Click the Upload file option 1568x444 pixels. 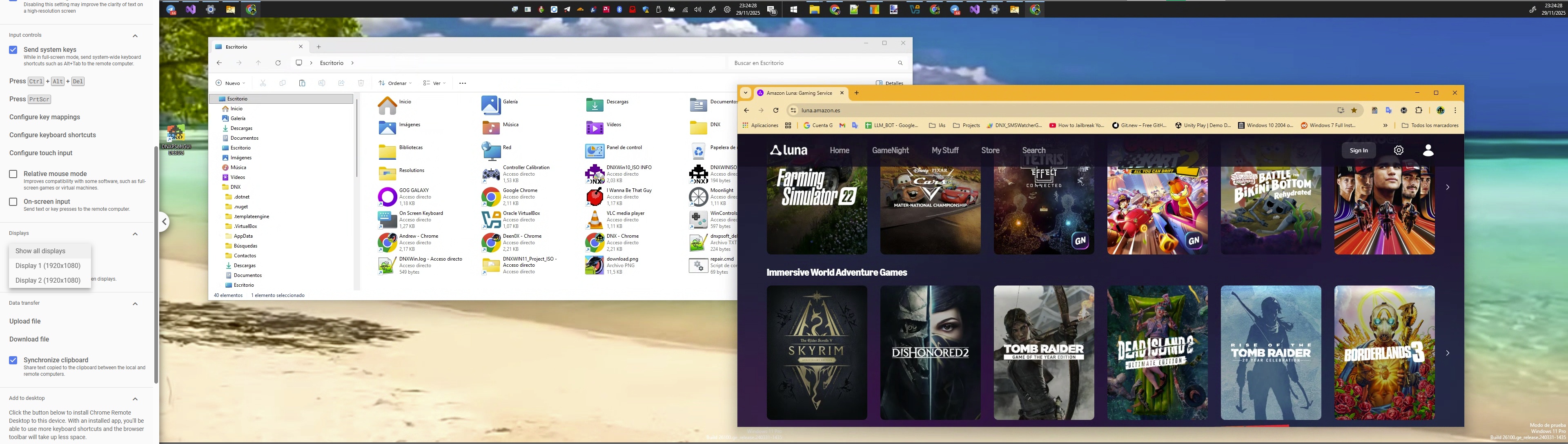(25, 321)
